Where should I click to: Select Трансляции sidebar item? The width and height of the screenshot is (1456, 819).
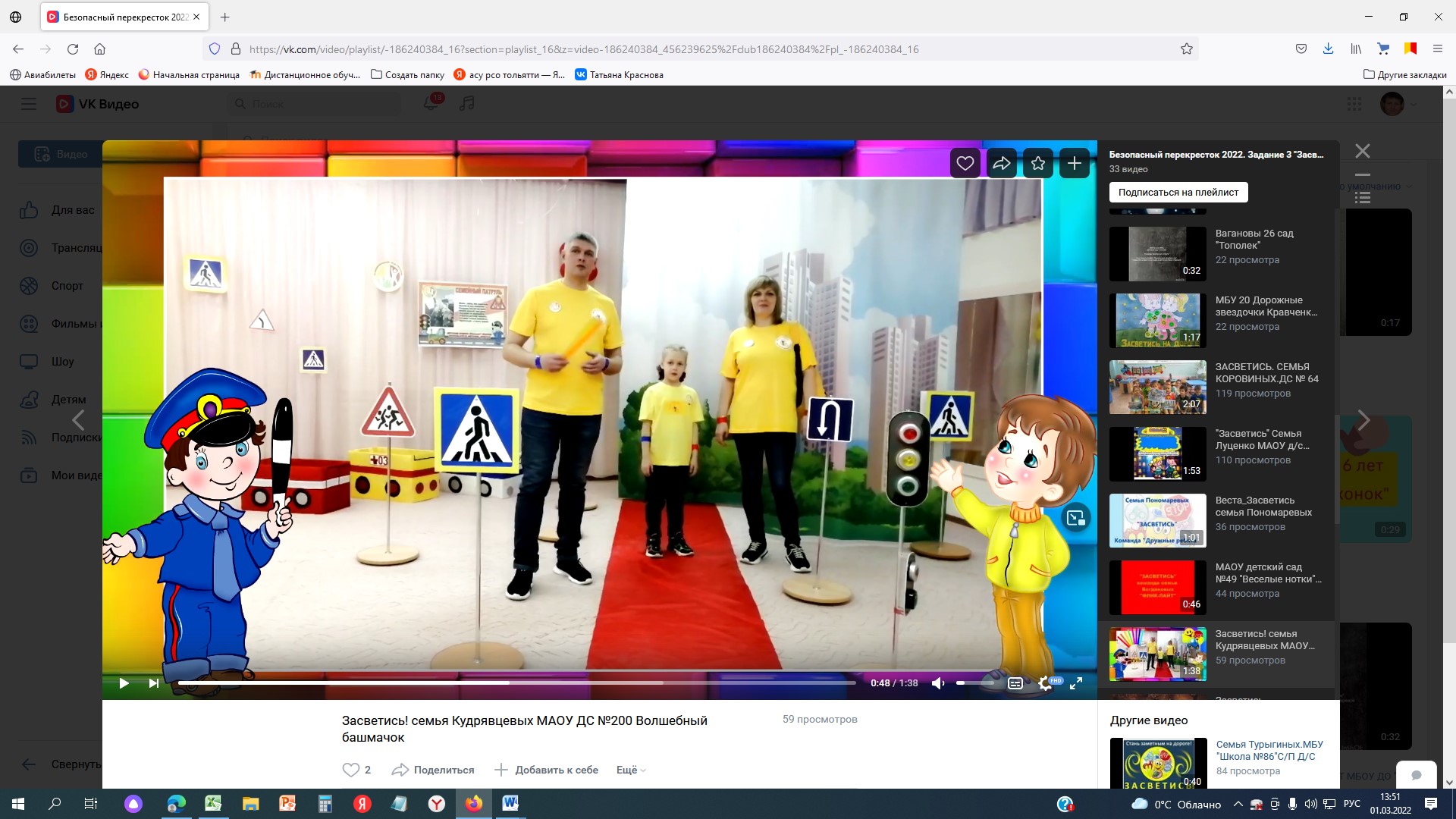(61, 248)
